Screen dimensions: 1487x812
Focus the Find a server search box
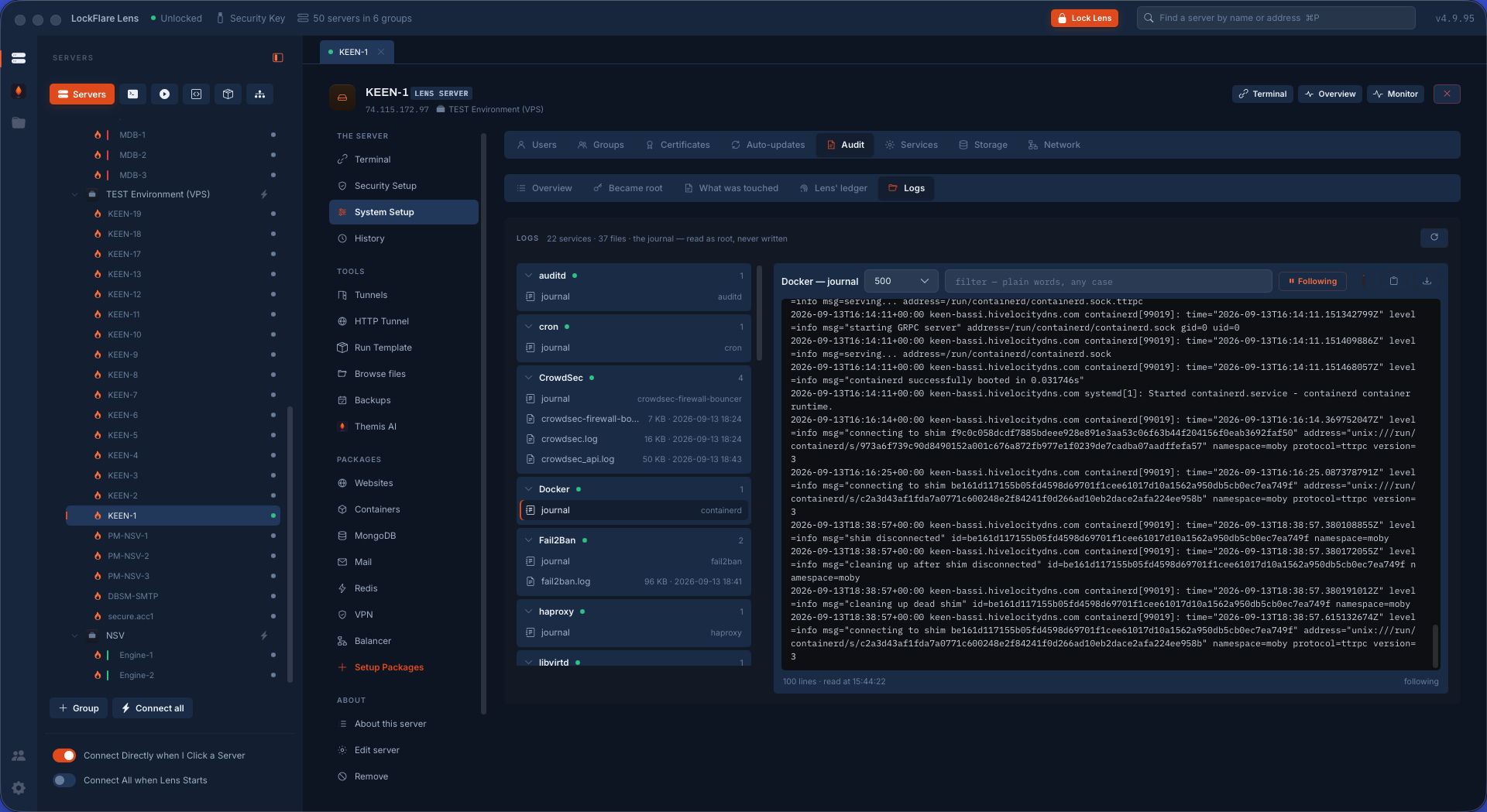[1276, 18]
